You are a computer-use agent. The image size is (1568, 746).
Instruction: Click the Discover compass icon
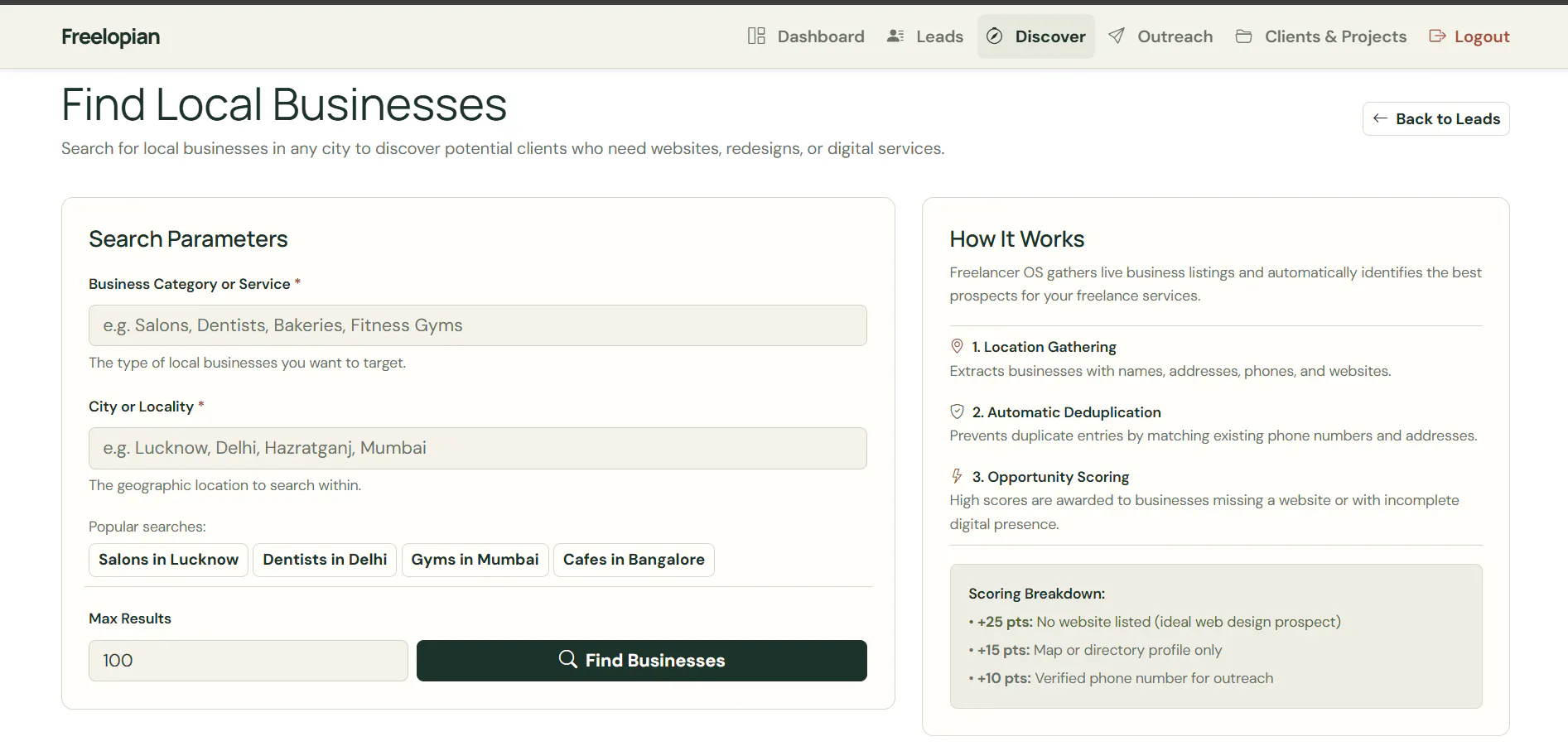[995, 36]
